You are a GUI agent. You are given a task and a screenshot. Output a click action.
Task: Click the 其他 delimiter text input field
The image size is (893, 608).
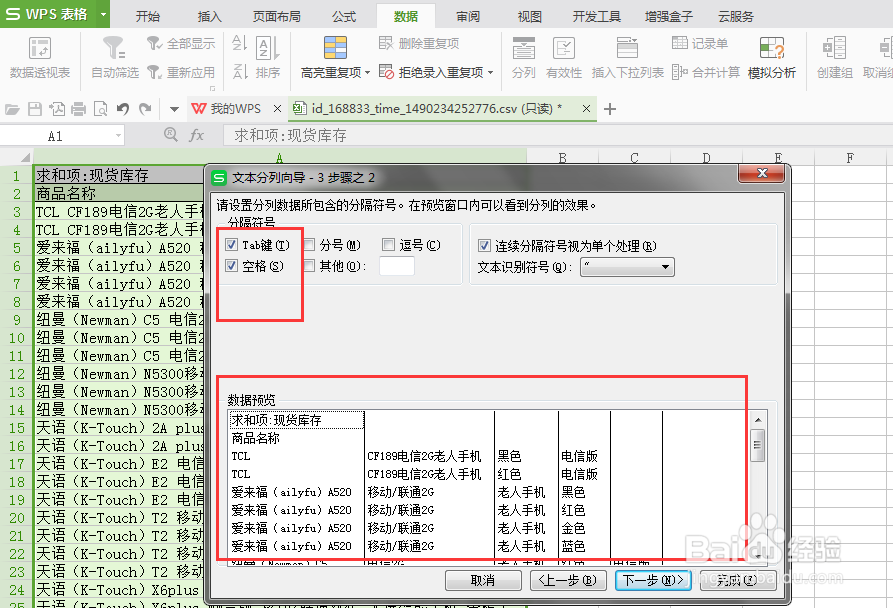(397, 266)
